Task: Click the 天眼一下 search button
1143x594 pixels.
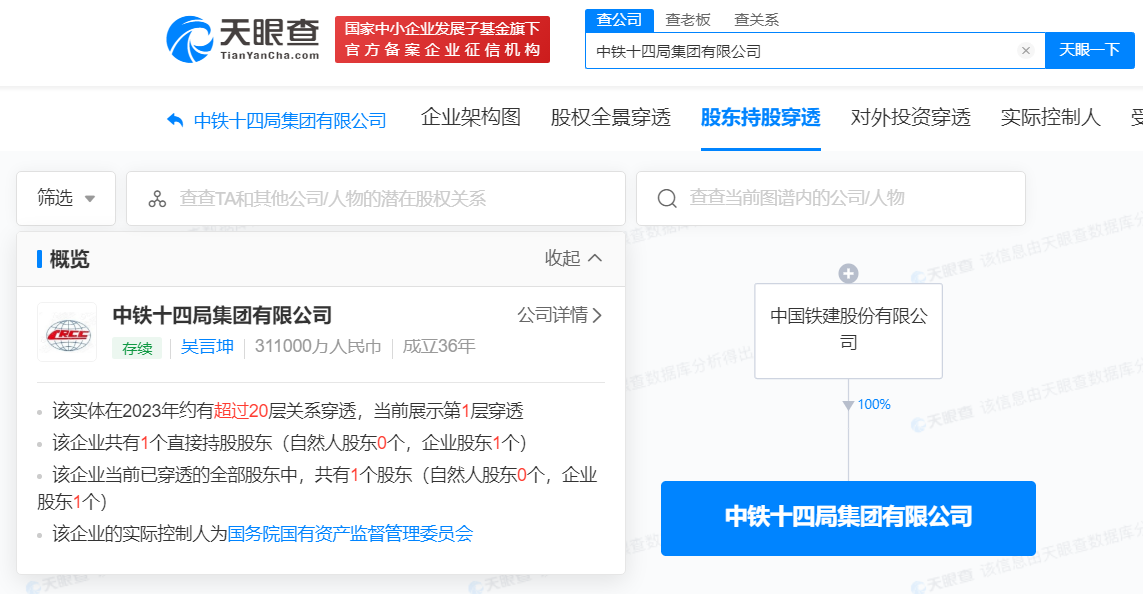Action: 1089,50
